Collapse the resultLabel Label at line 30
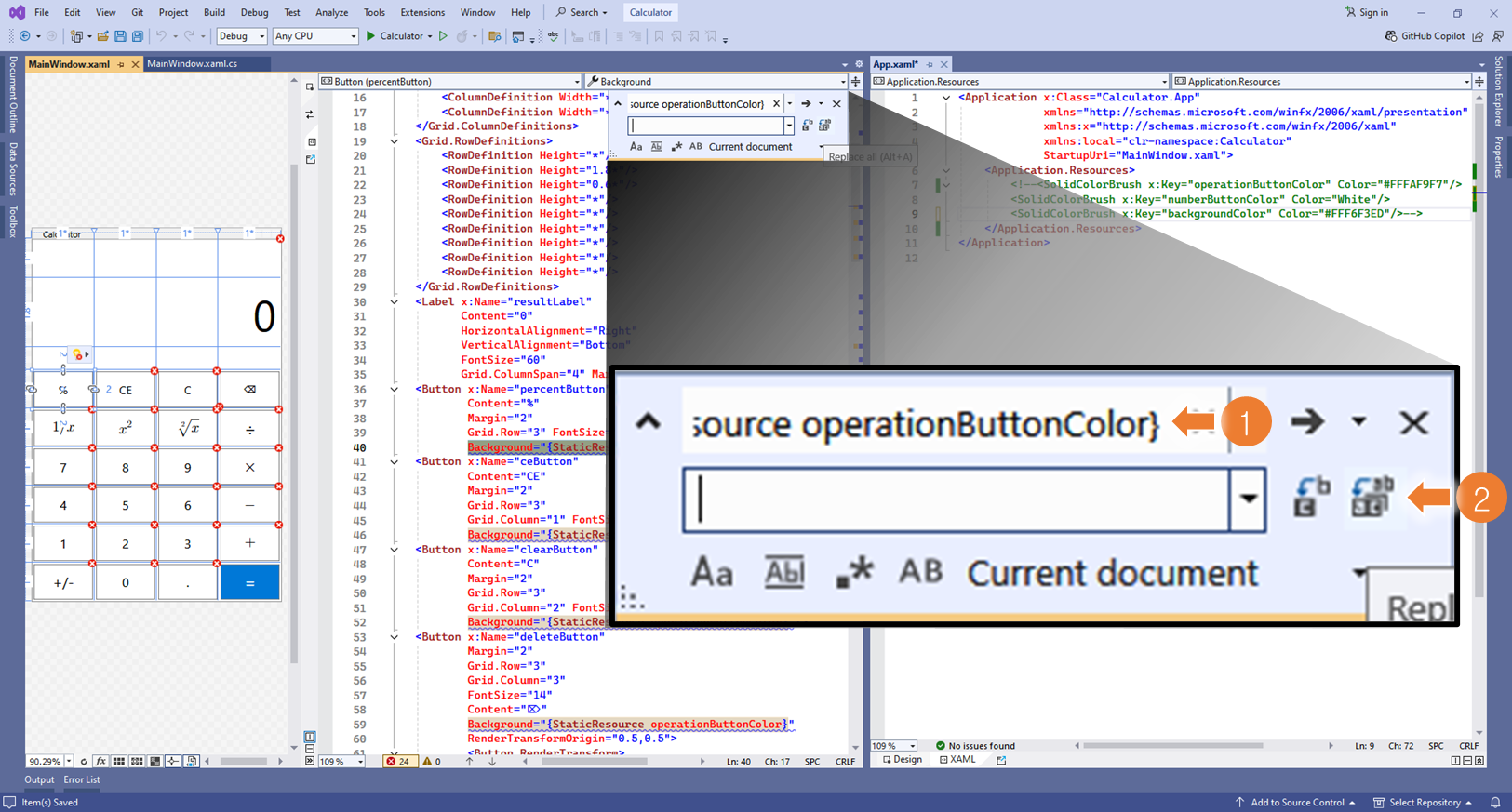 click(394, 301)
